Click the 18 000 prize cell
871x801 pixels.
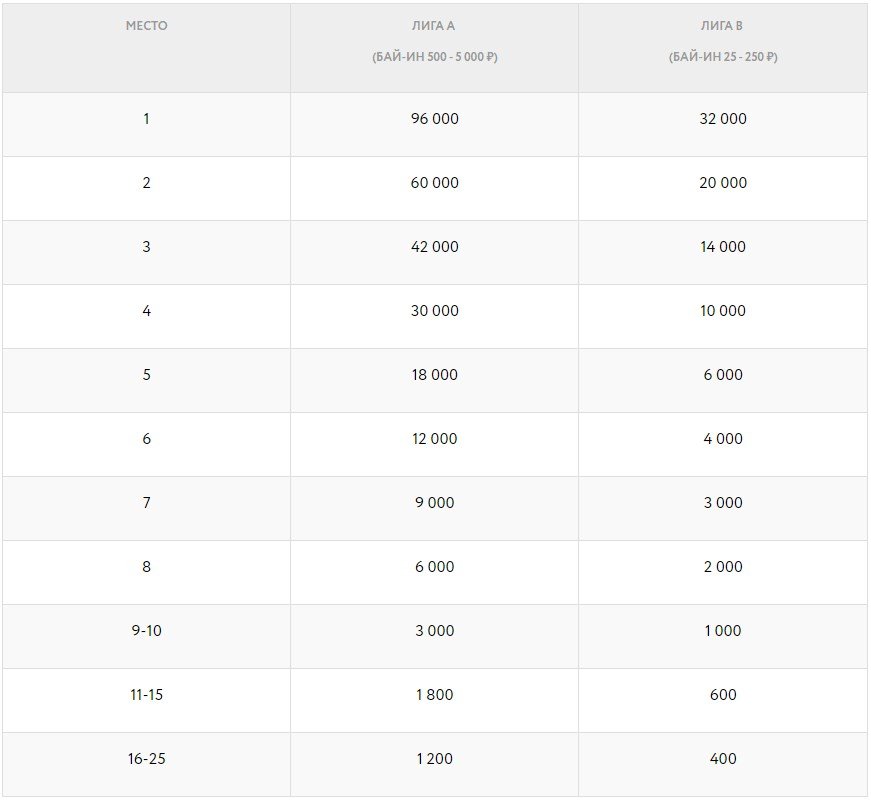[x=434, y=375]
